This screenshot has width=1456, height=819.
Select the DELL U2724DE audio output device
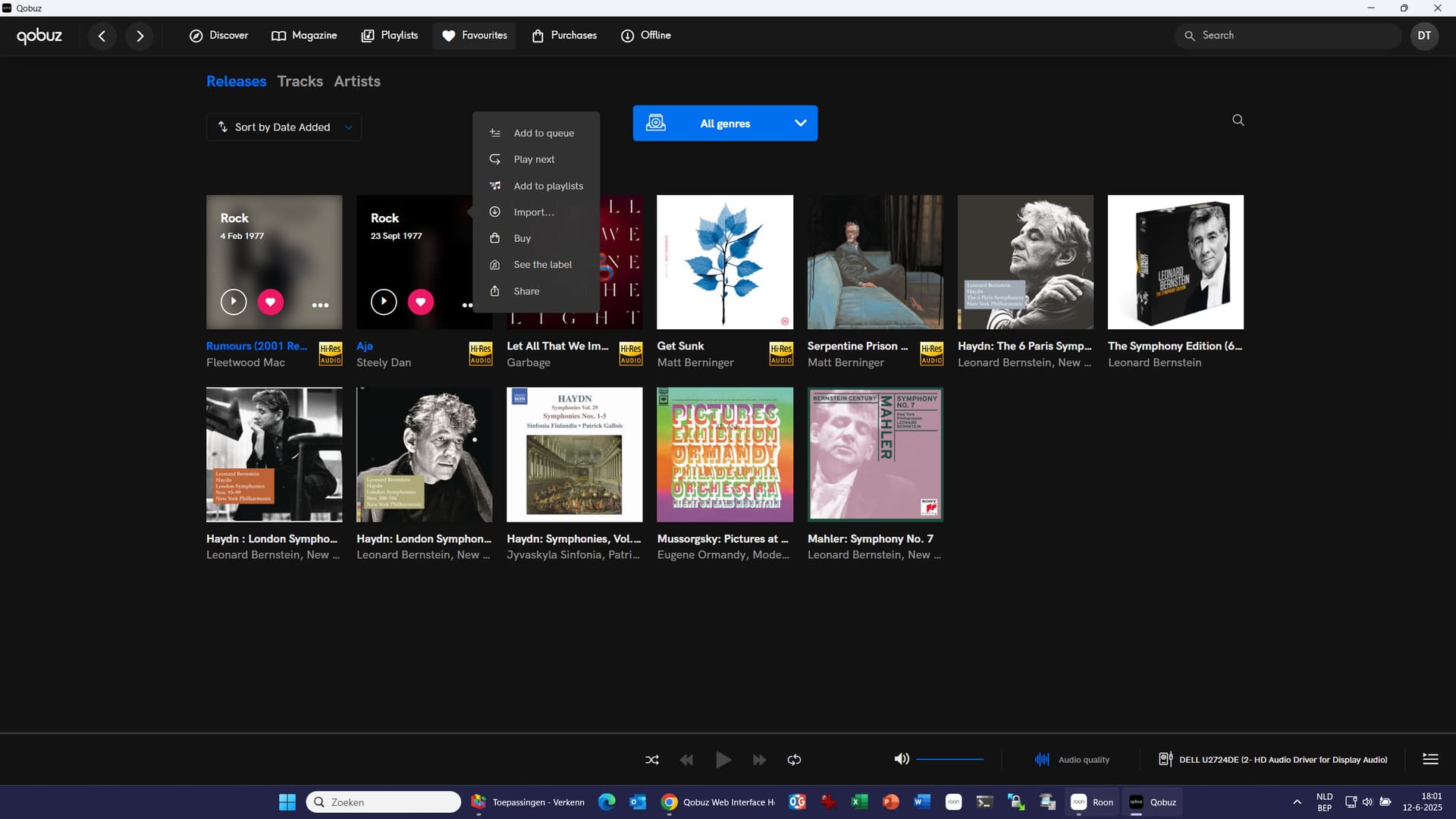point(1273,759)
